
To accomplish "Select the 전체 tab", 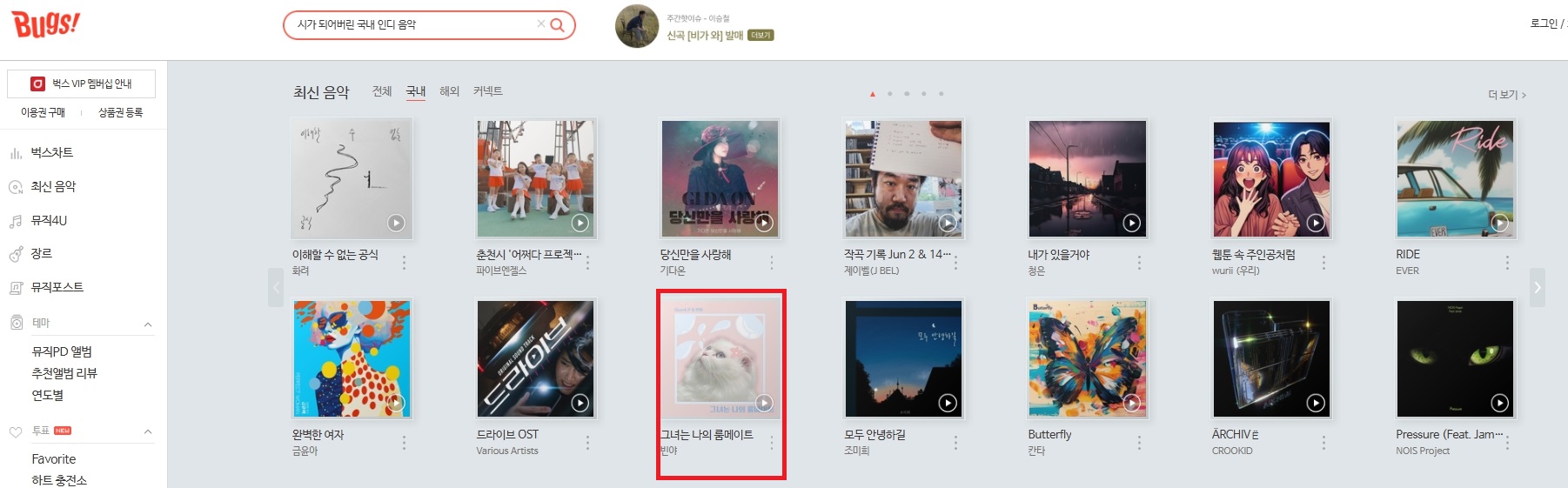I will pos(382,91).
